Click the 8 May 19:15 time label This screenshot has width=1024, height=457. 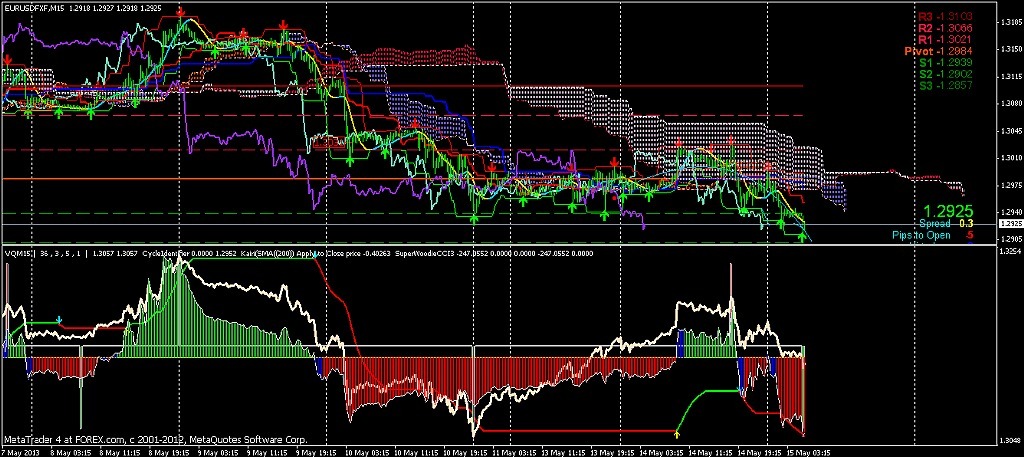(169, 452)
